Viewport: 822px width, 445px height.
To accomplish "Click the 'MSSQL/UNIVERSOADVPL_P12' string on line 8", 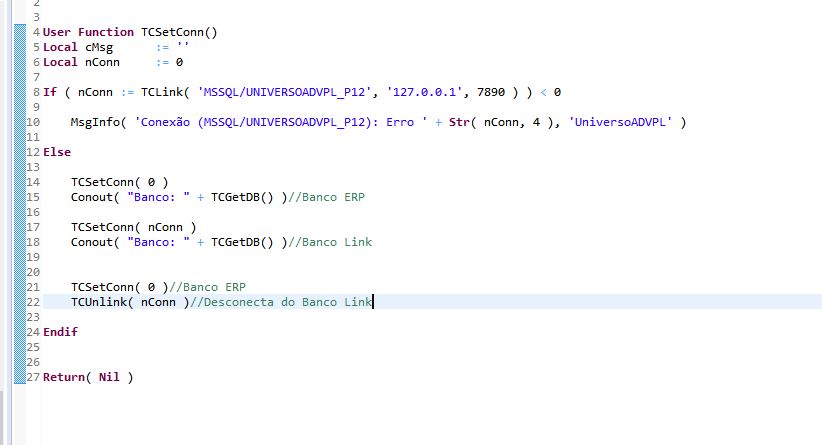I will 284,92.
